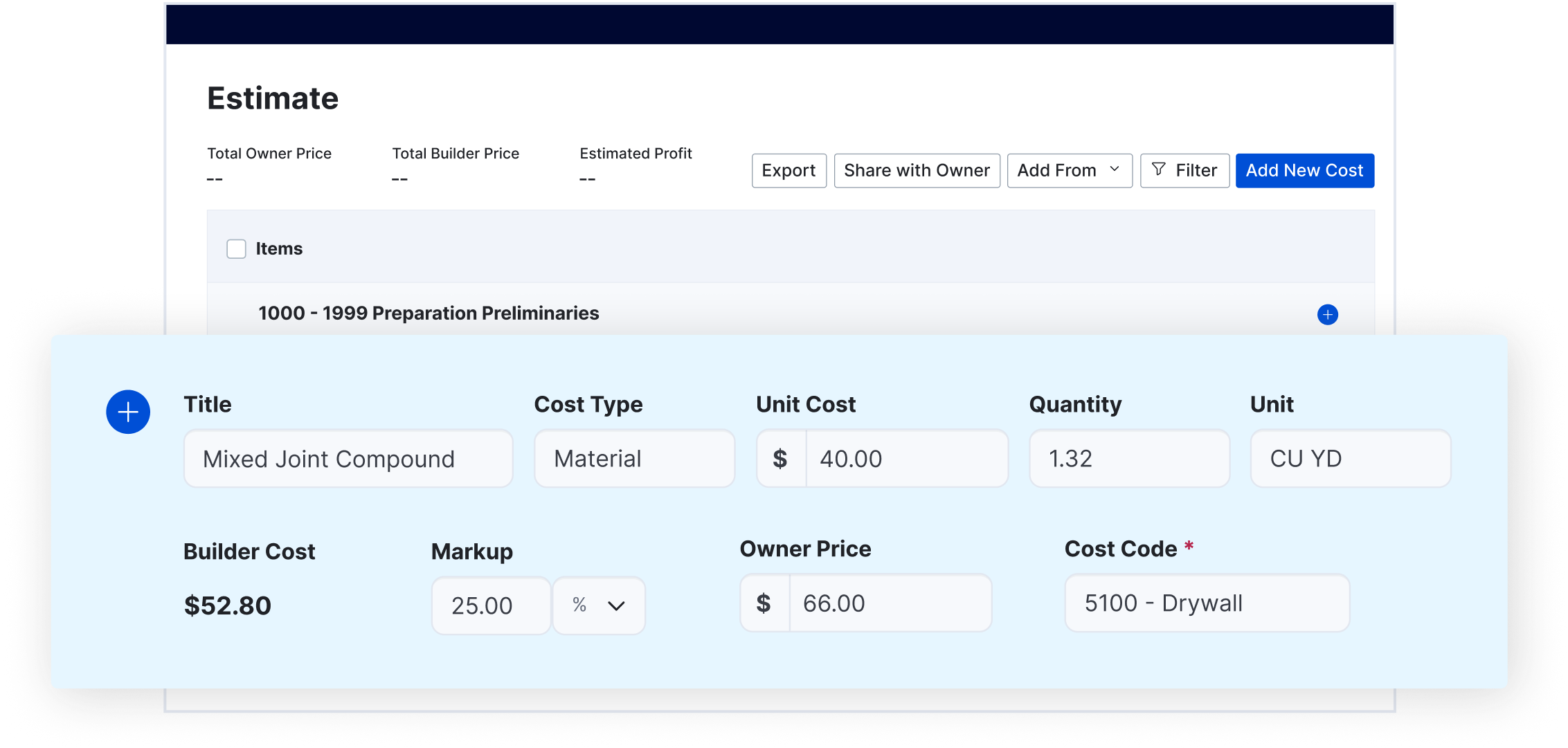Click the Export button

coord(788,170)
